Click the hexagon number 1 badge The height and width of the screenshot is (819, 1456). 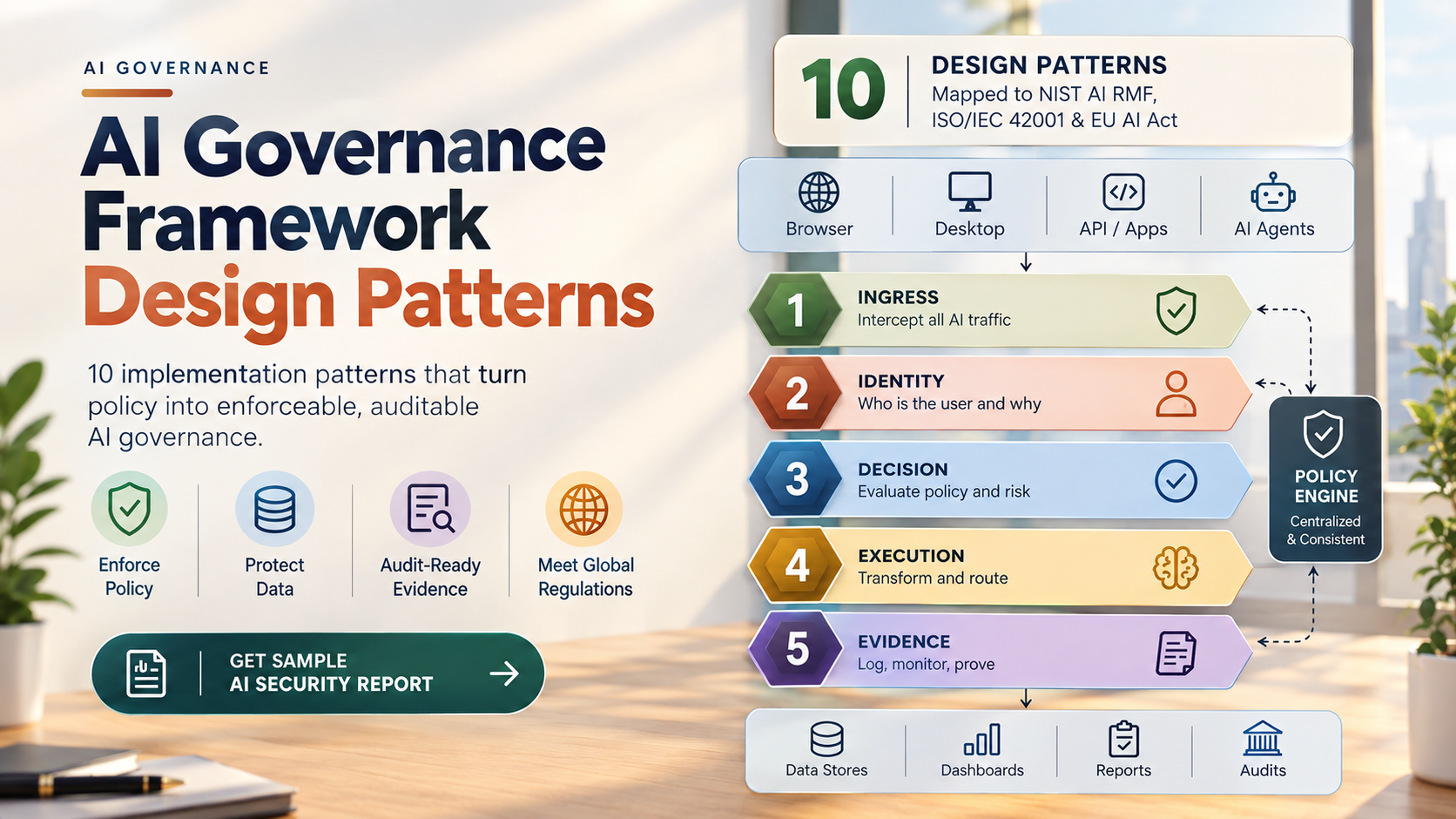pyautogui.click(x=794, y=310)
